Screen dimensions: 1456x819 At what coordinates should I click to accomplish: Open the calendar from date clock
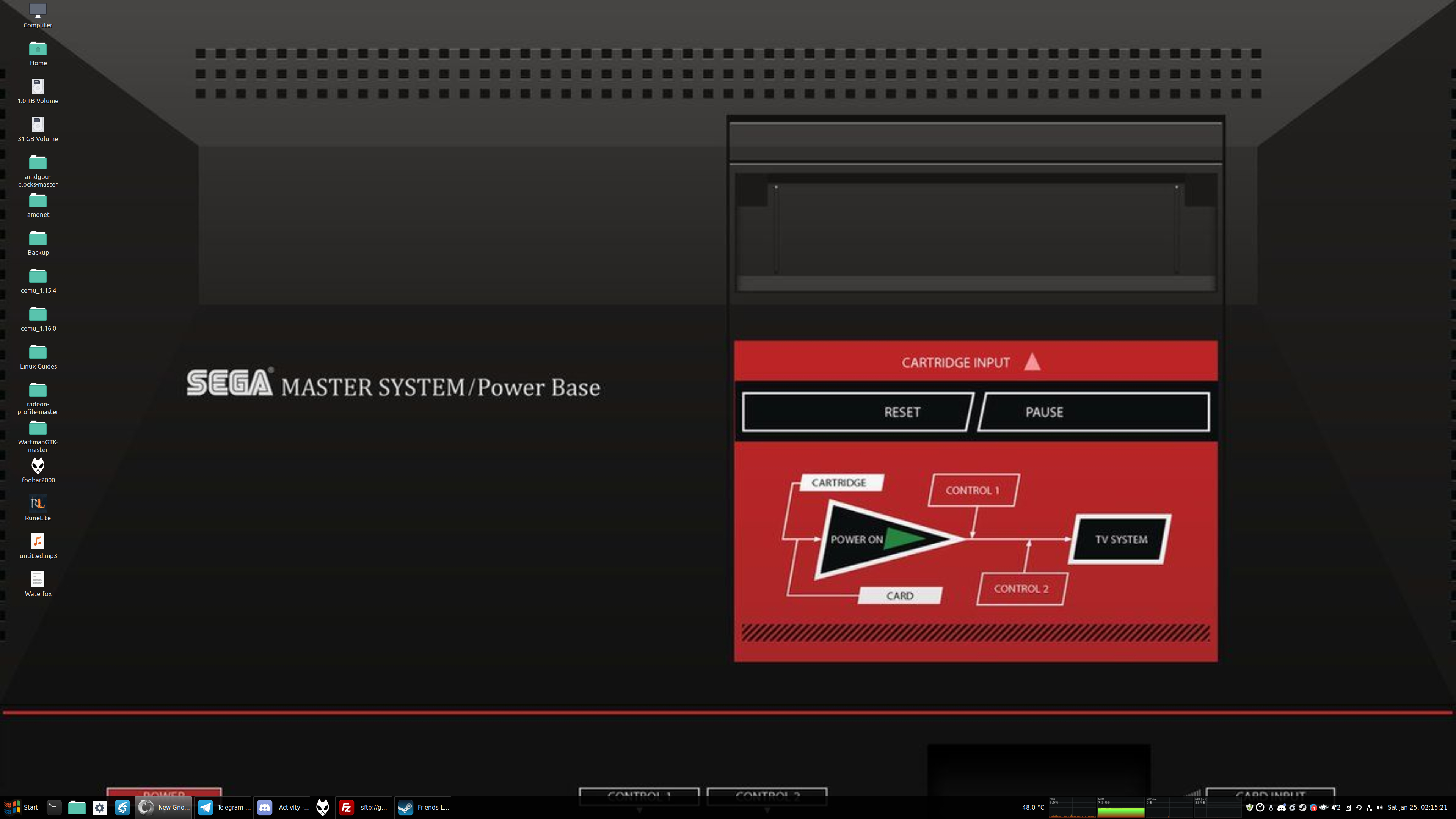[1417, 807]
